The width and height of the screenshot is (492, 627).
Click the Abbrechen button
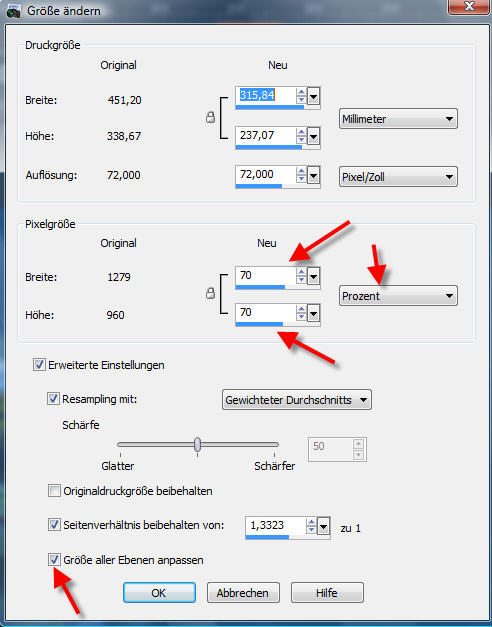[243, 593]
